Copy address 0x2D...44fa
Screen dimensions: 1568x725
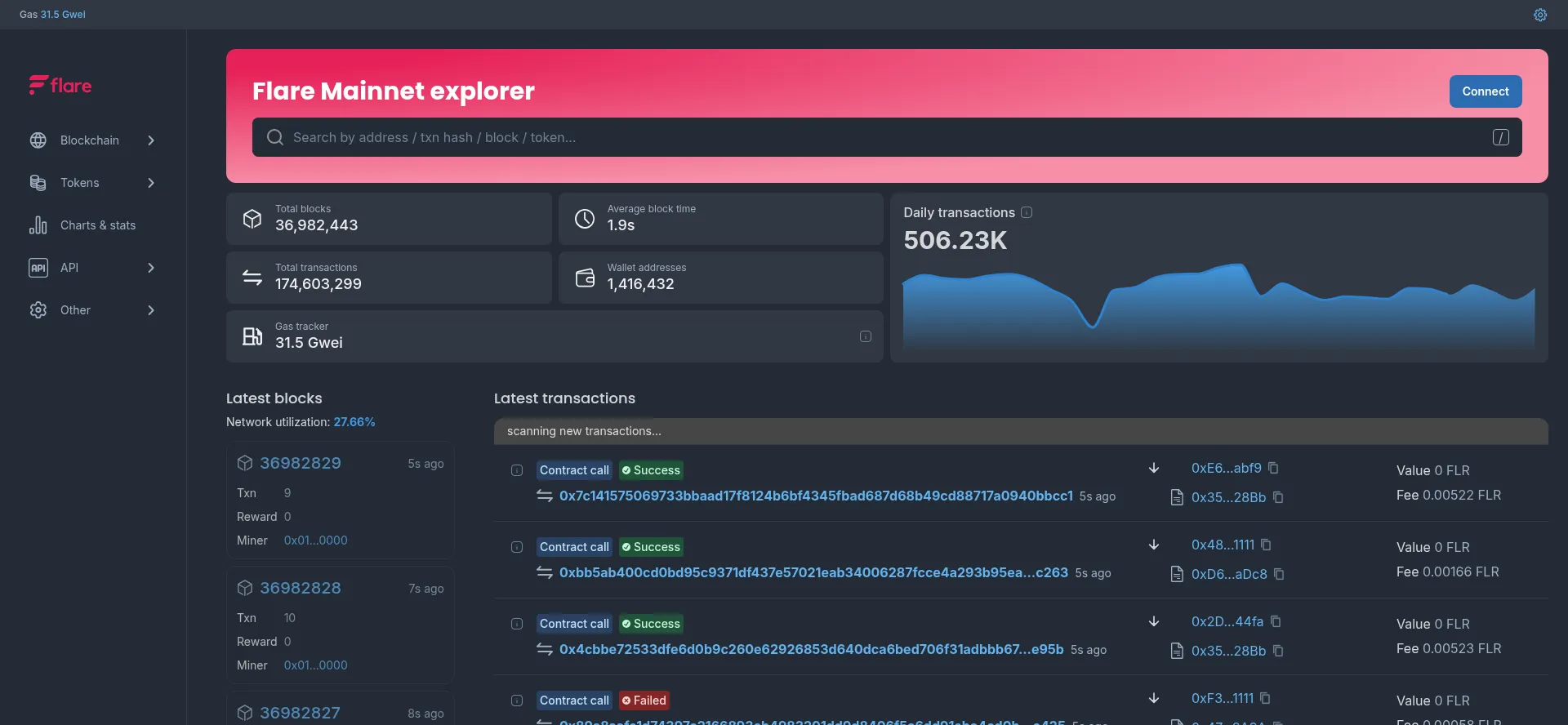[1276, 621]
